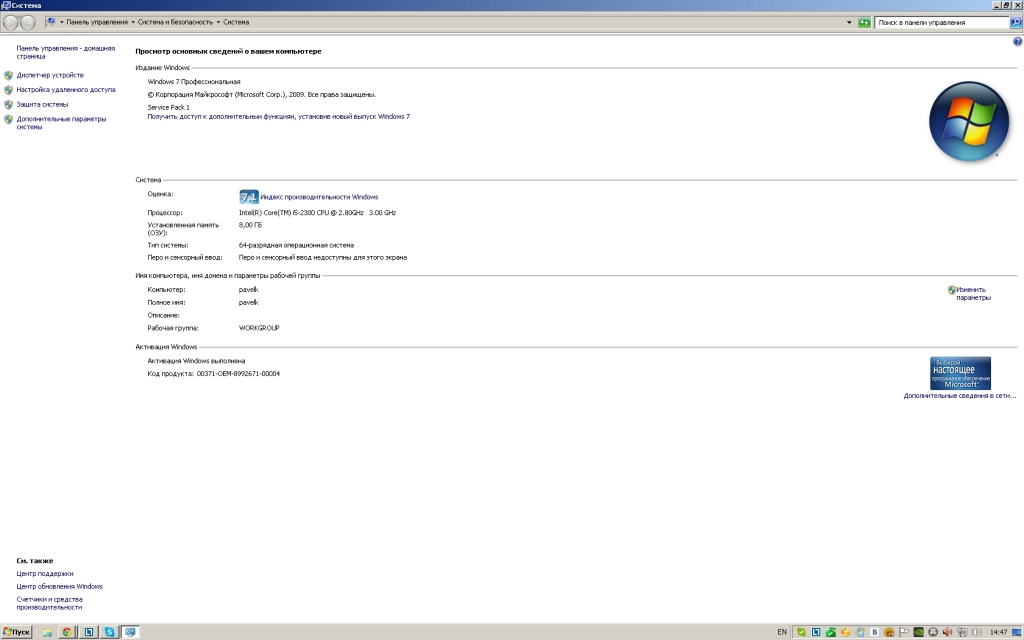Open 'Диспетчер устройств' in left sidebar
Image resolution: width=1024 pixels, height=640 pixels.
click(50, 75)
